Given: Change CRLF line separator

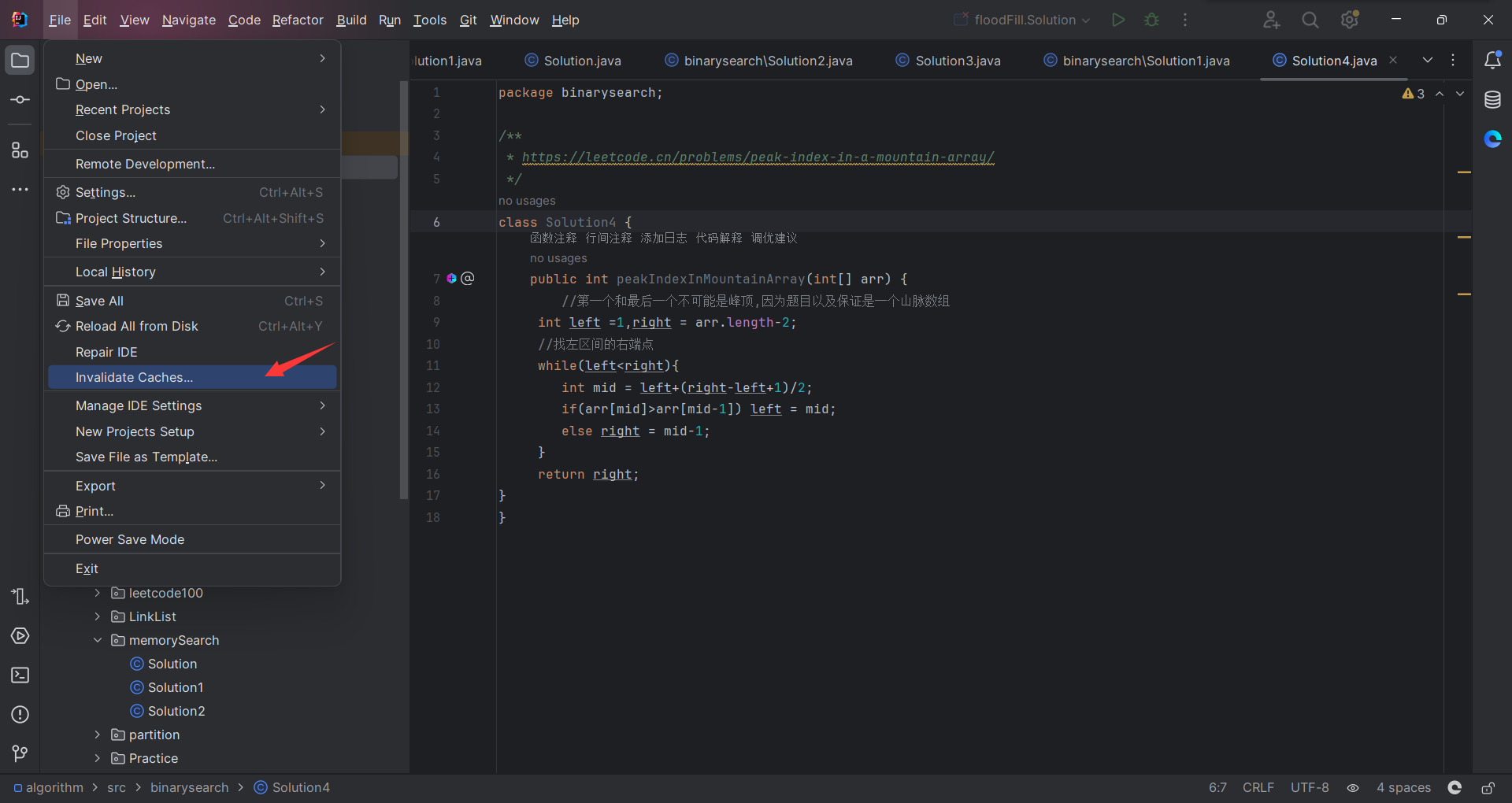Looking at the screenshot, I should click(x=1258, y=788).
